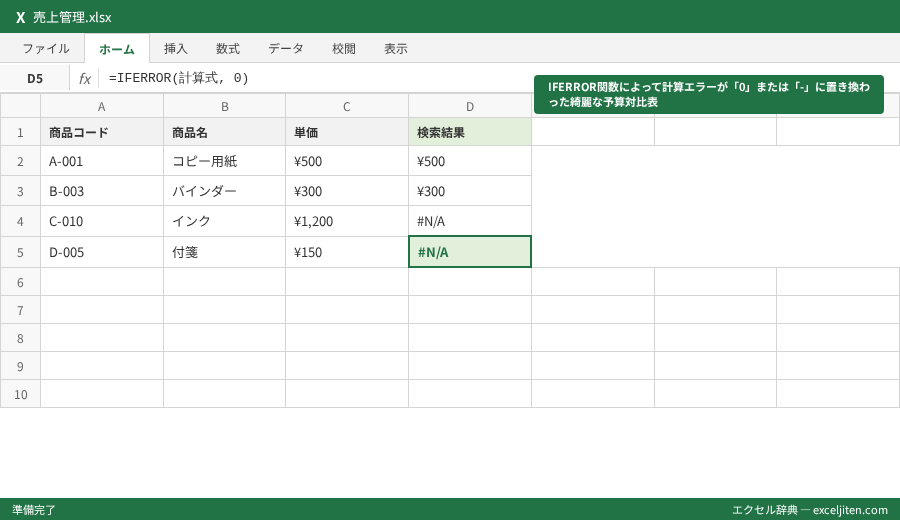Select row 7 header
The image size is (900, 520).
[20, 310]
